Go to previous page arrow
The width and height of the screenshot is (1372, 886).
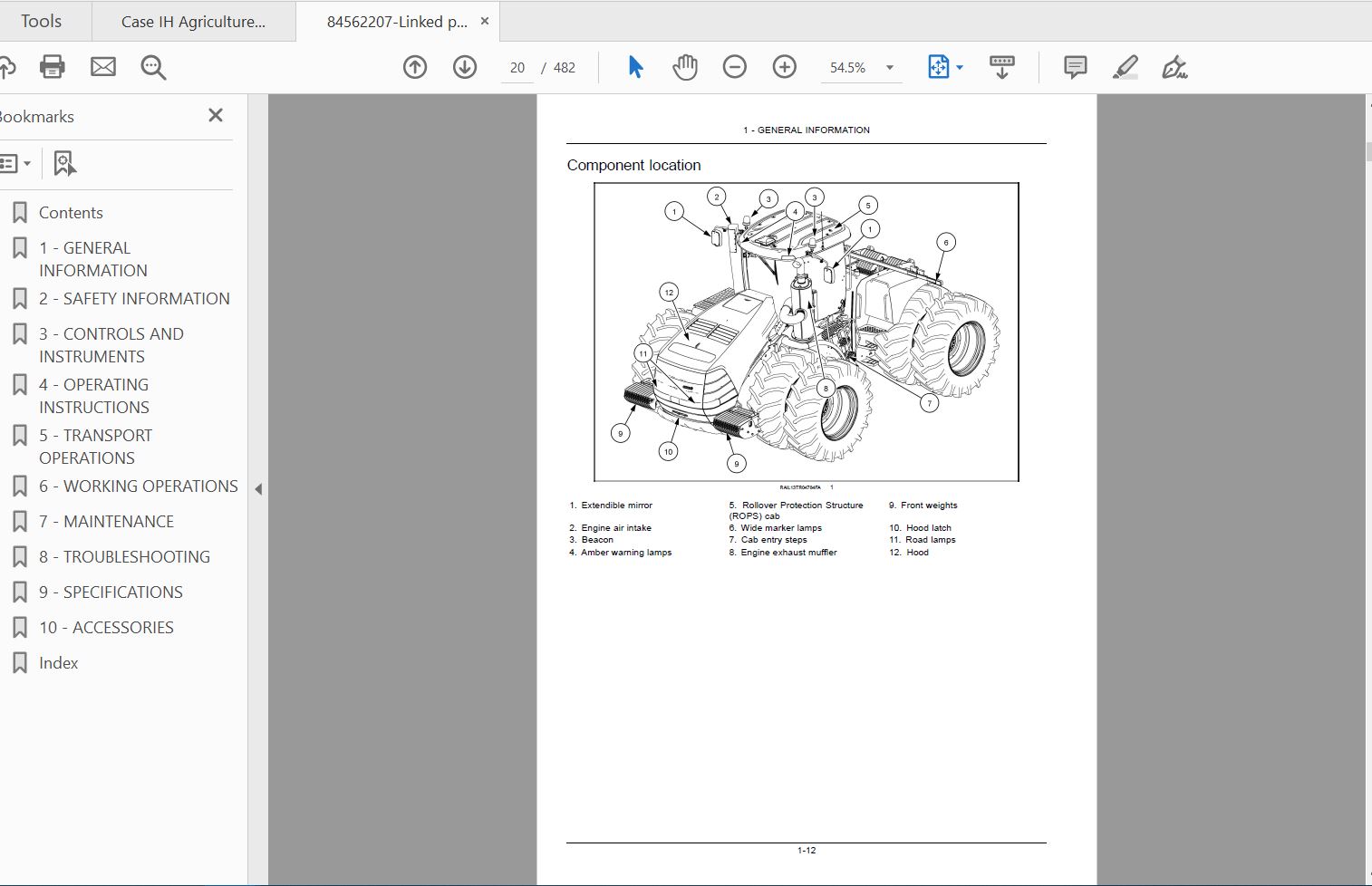pyautogui.click(x=415, y=67)
